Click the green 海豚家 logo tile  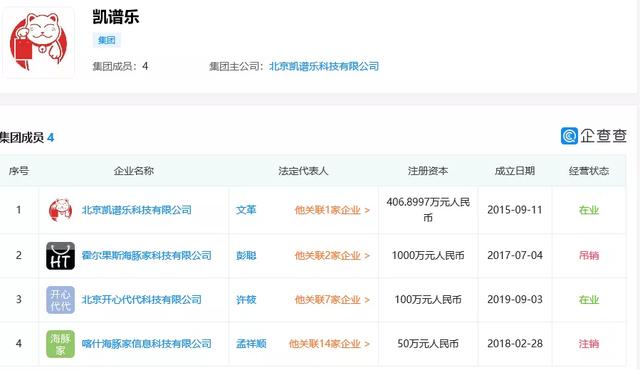[x=60, y=344]
